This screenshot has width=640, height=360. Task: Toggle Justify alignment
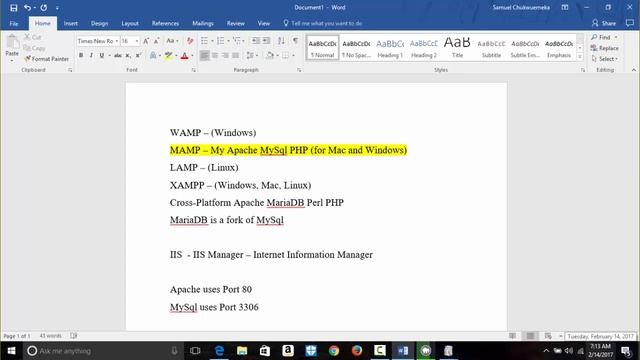tap(236, 55)
